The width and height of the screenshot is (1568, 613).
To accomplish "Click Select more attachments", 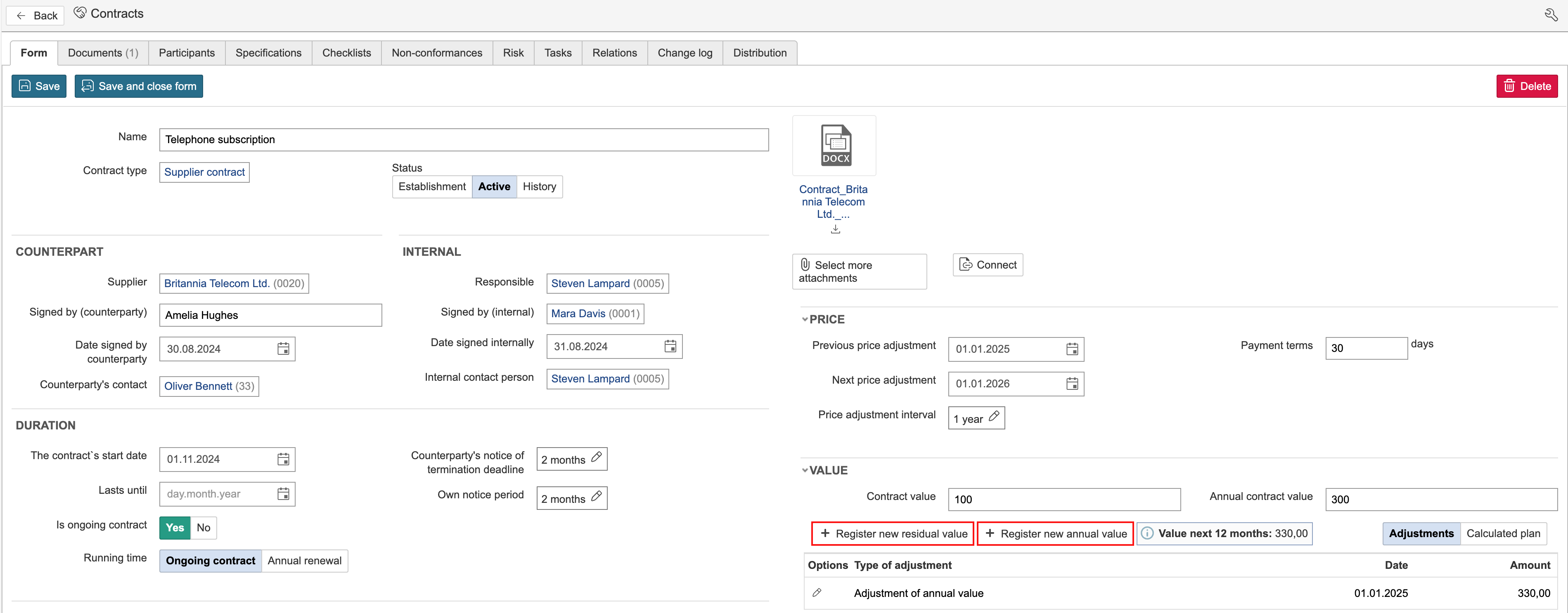I will click(x=860, y=271).
